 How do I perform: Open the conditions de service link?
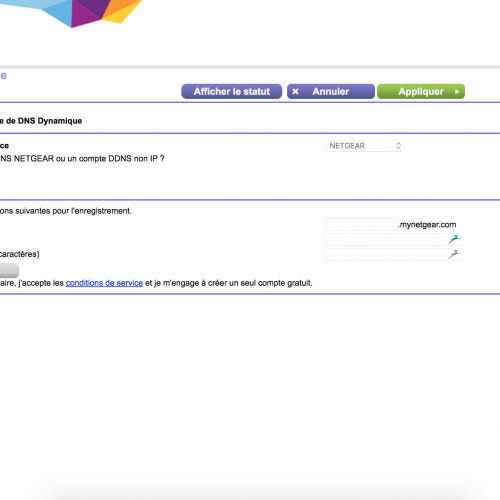point(104,283)
